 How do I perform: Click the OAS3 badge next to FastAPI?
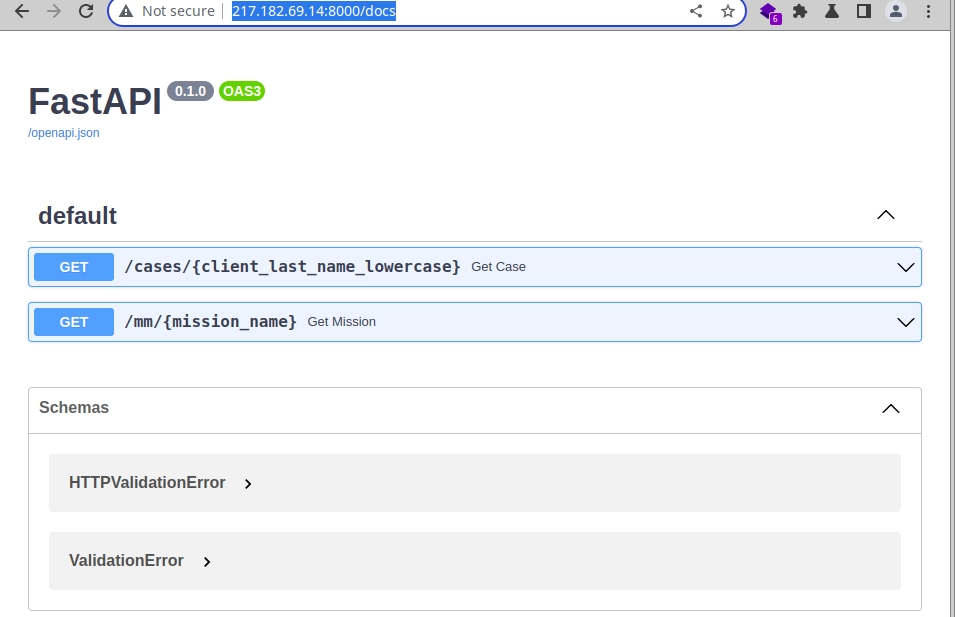(241, 91)
